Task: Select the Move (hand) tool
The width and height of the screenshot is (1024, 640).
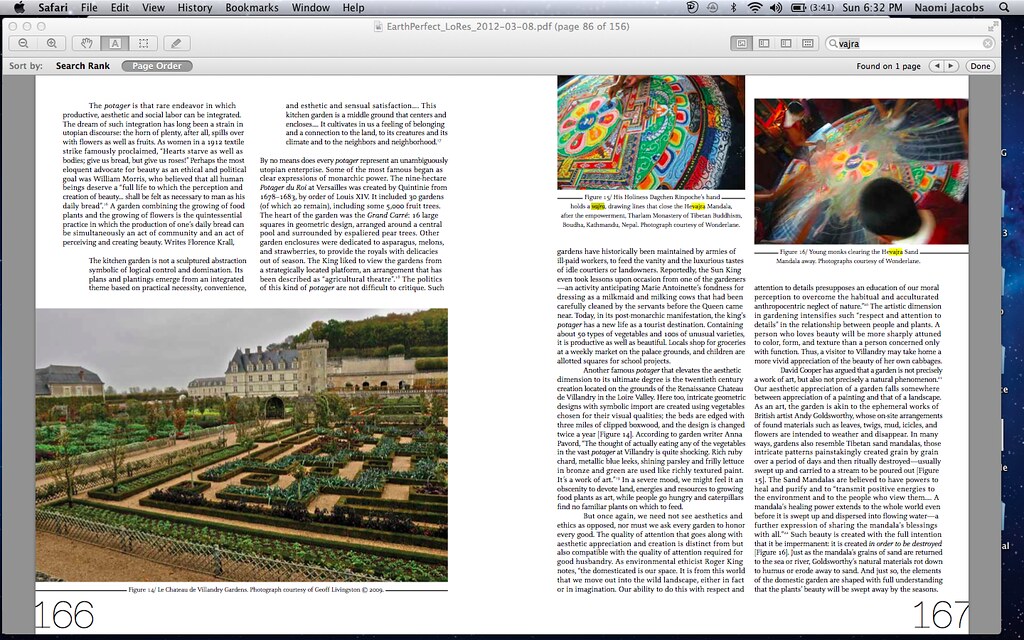Action: [x=86, y=44]
